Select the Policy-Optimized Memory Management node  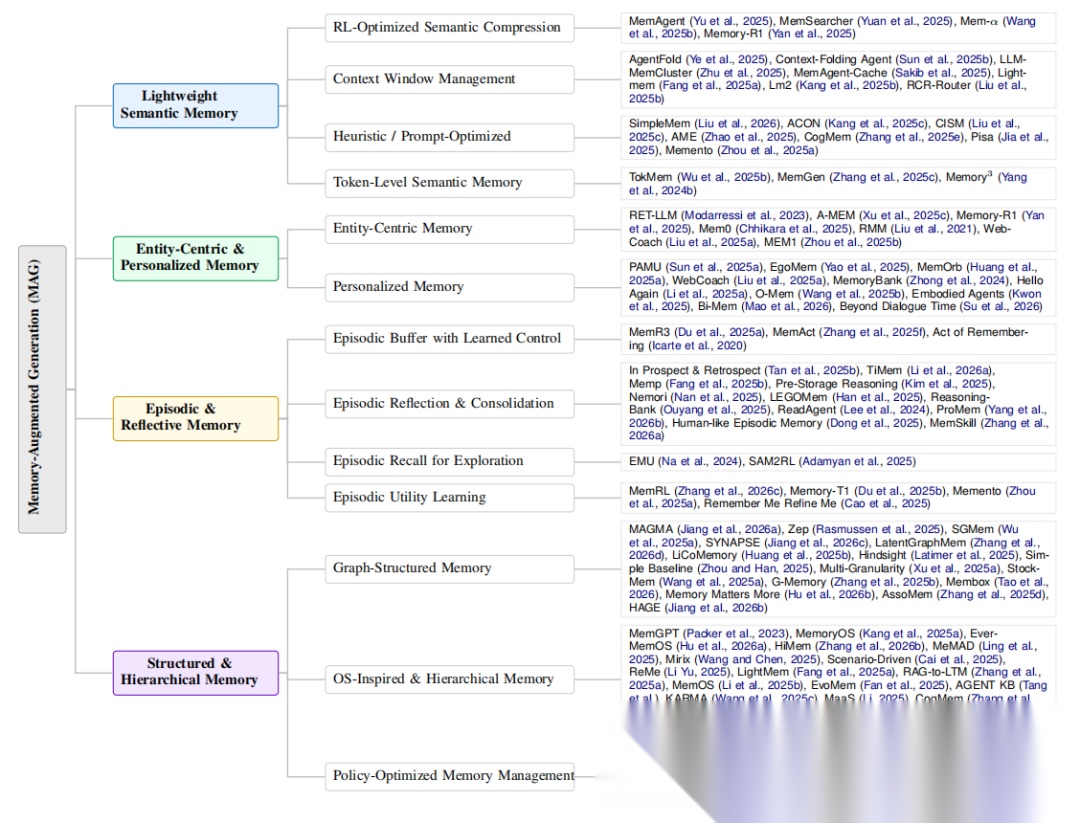[x=449, y=776]
